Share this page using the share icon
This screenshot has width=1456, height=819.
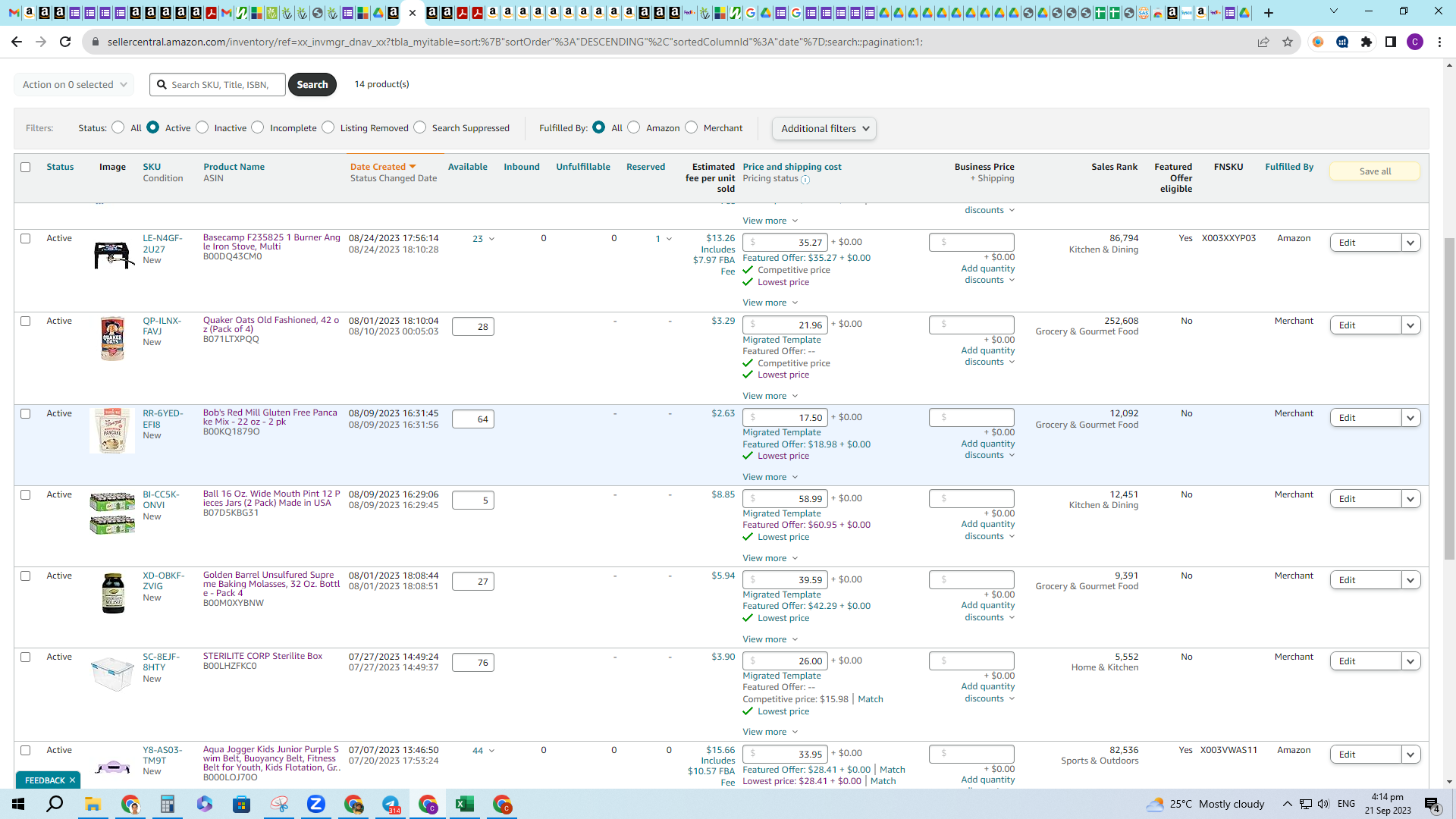pos(1263,42)
